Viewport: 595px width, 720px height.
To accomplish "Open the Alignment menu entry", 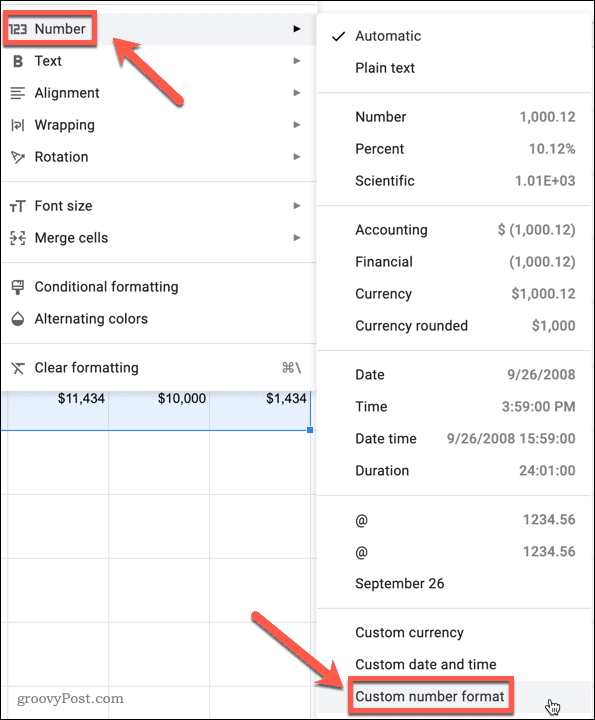I will click(x=158, y=93).
